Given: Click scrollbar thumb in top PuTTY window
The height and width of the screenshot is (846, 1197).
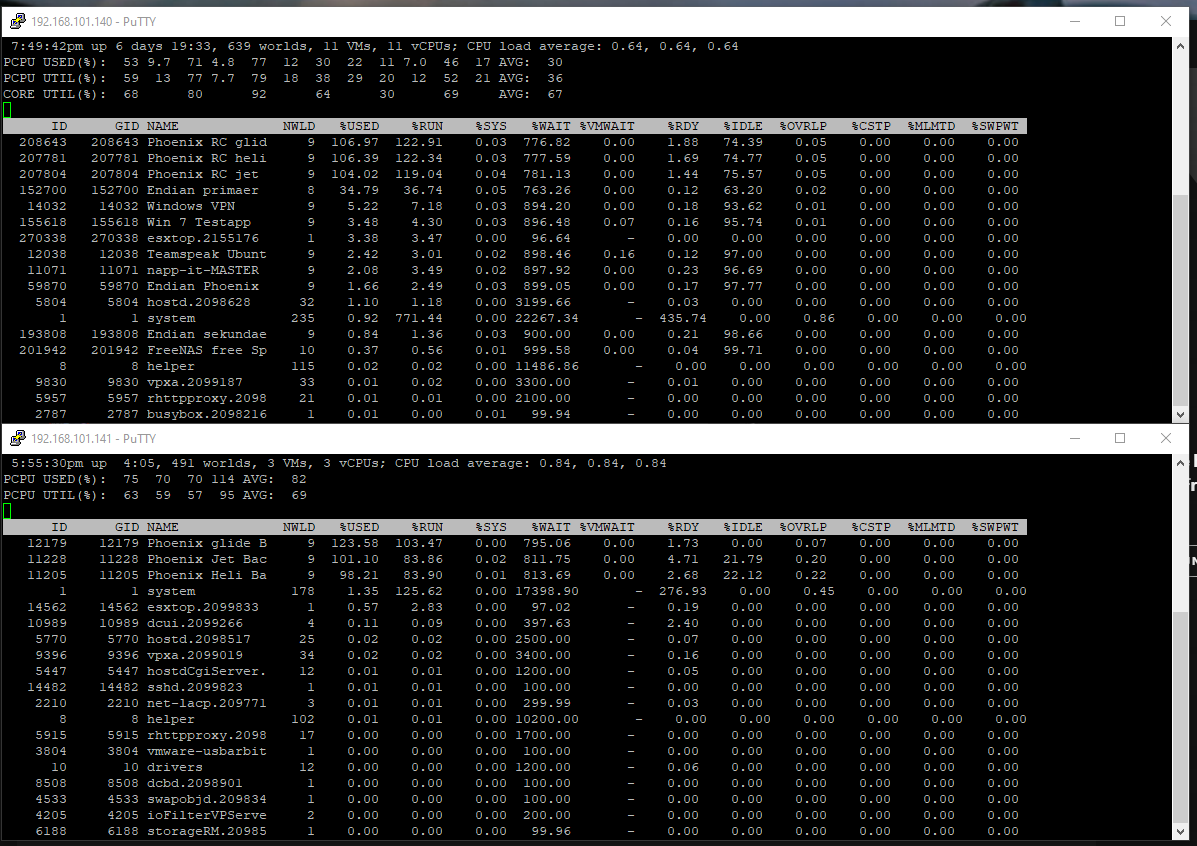Looking at the screenshot, I should pyautogui.click(x=1180, y=300).
